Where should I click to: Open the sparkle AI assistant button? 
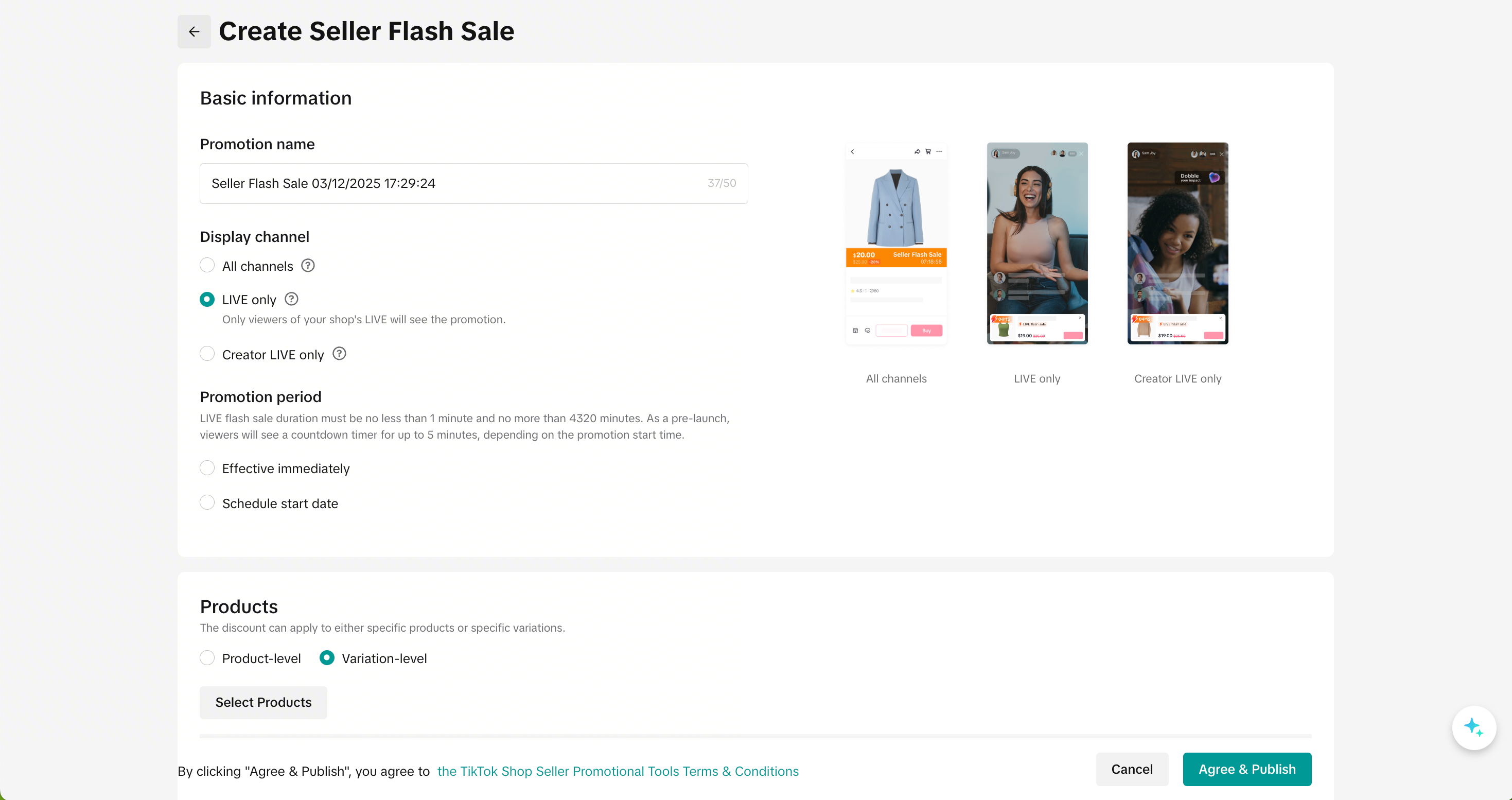click(1473, 727)
